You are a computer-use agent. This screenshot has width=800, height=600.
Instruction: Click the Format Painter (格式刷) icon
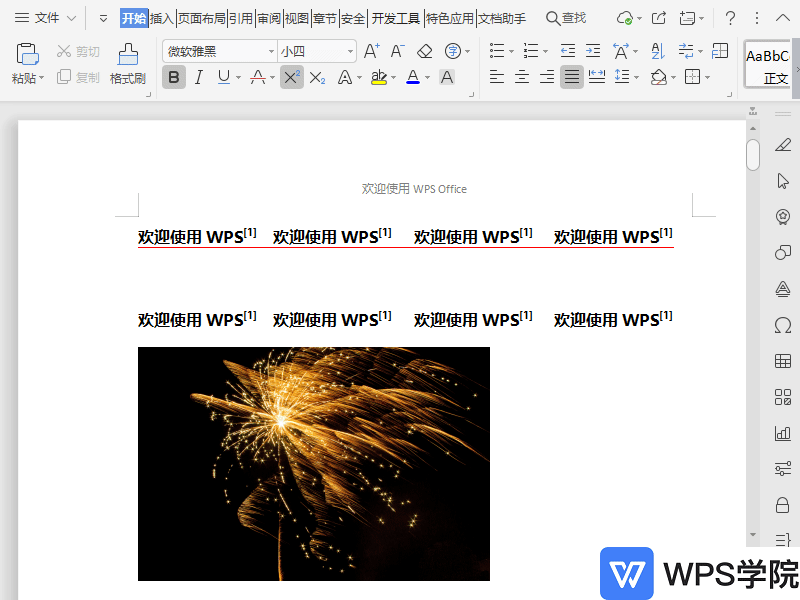127,56
